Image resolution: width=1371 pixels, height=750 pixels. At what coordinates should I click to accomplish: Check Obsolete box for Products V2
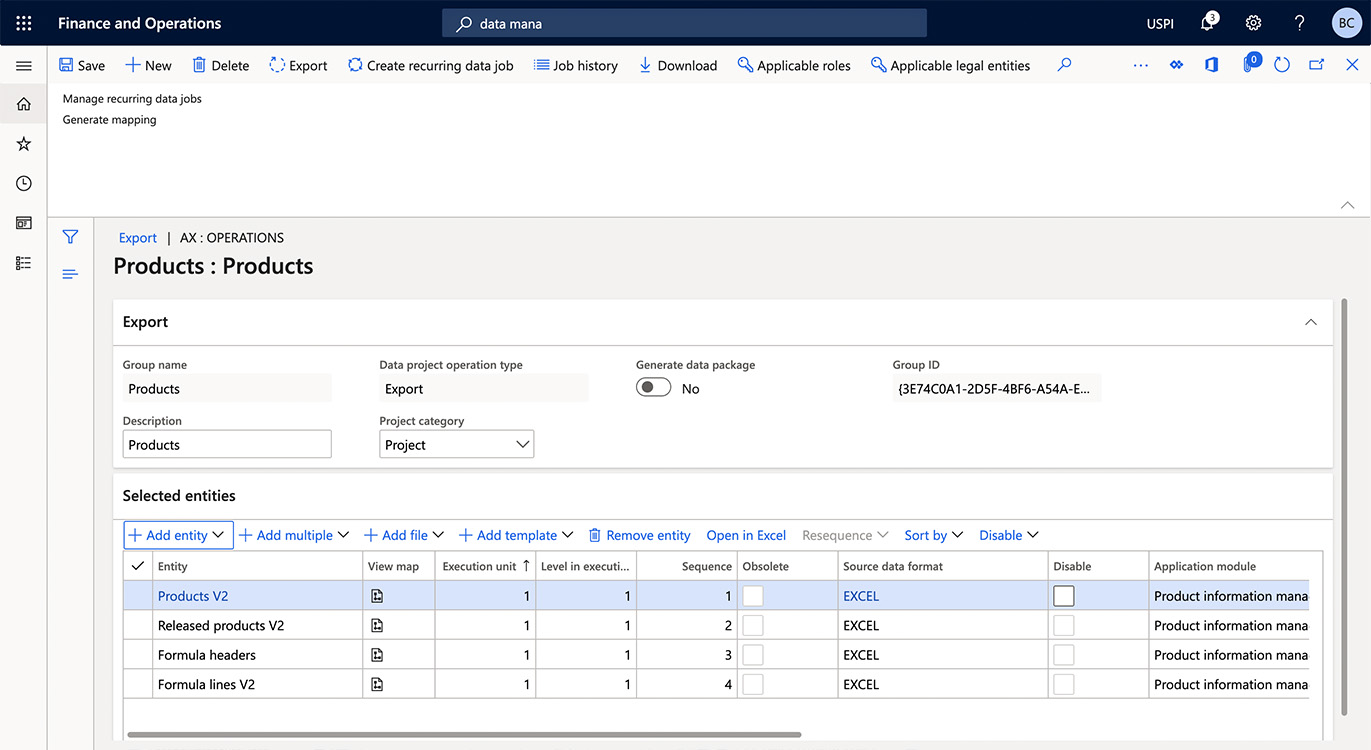[x=752, y=596]
